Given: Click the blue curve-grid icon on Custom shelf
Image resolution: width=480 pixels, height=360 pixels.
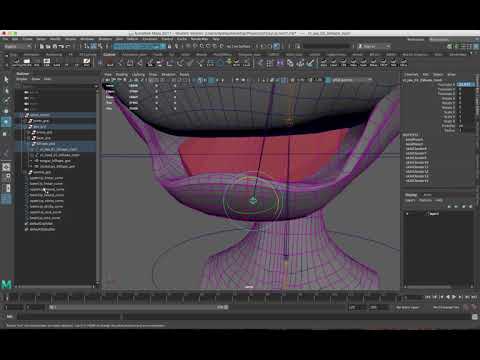Looking at the screenshot, I should (211, 62).
